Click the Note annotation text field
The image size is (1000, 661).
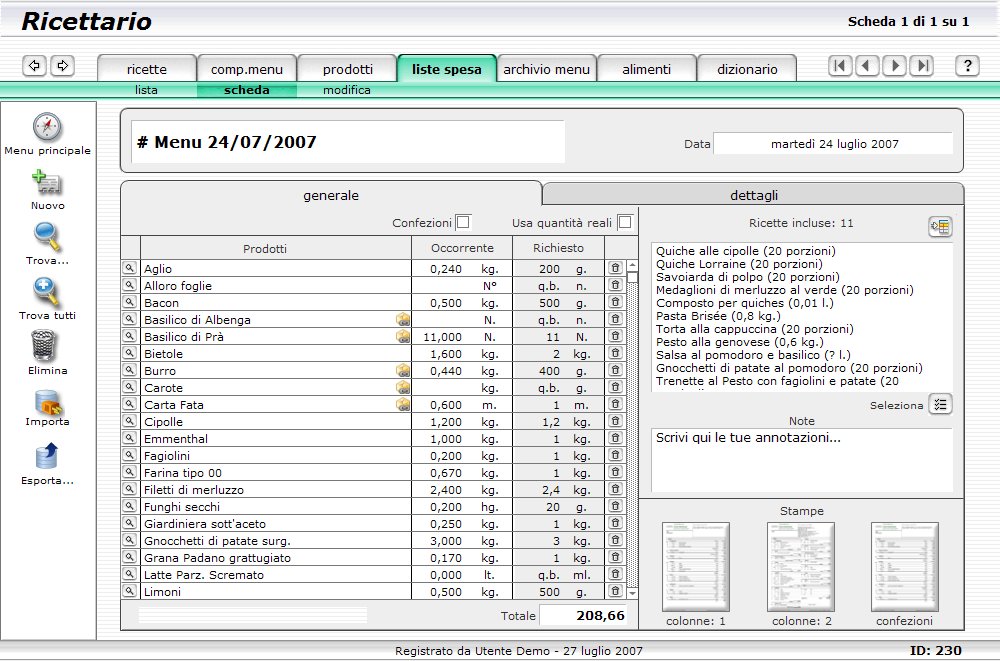[x=802, y=459]
